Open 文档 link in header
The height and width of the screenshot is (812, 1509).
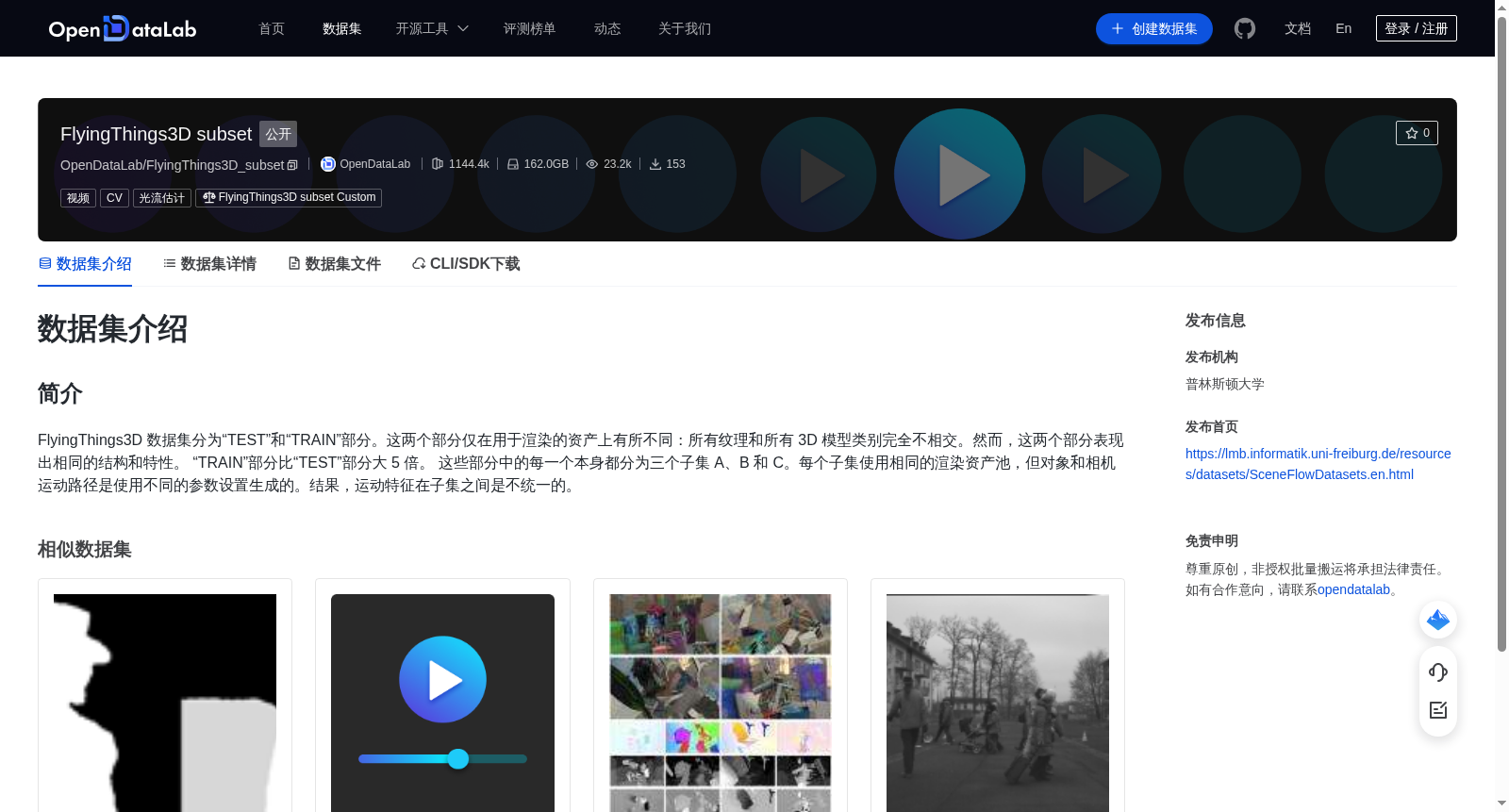click(x=1298, y=28)
